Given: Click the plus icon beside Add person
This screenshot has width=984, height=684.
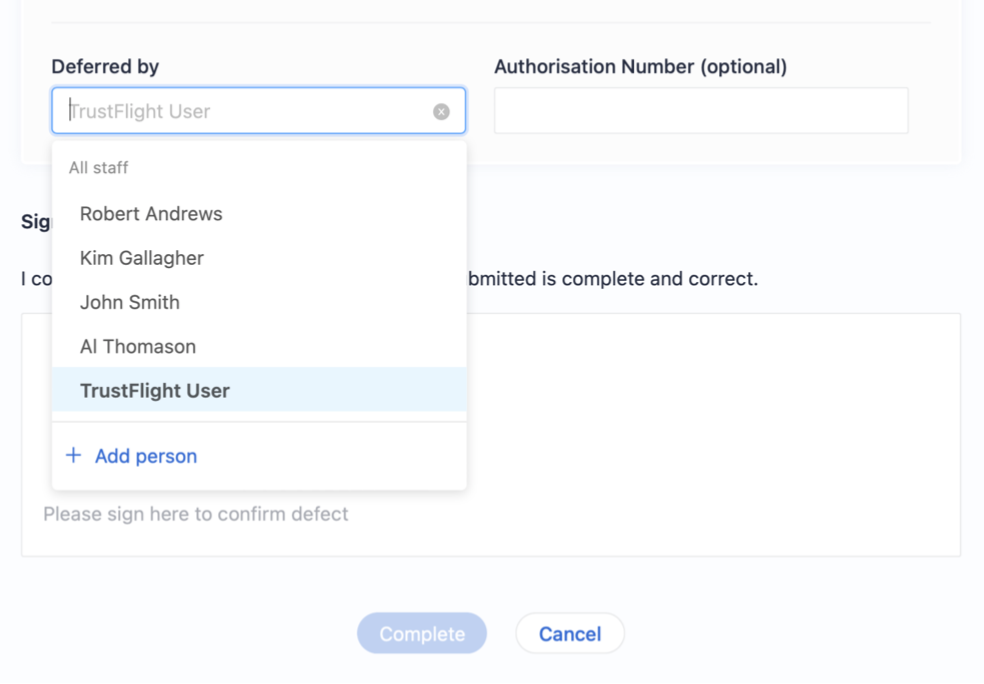Looking at the screenshot, I should [73, 456].
